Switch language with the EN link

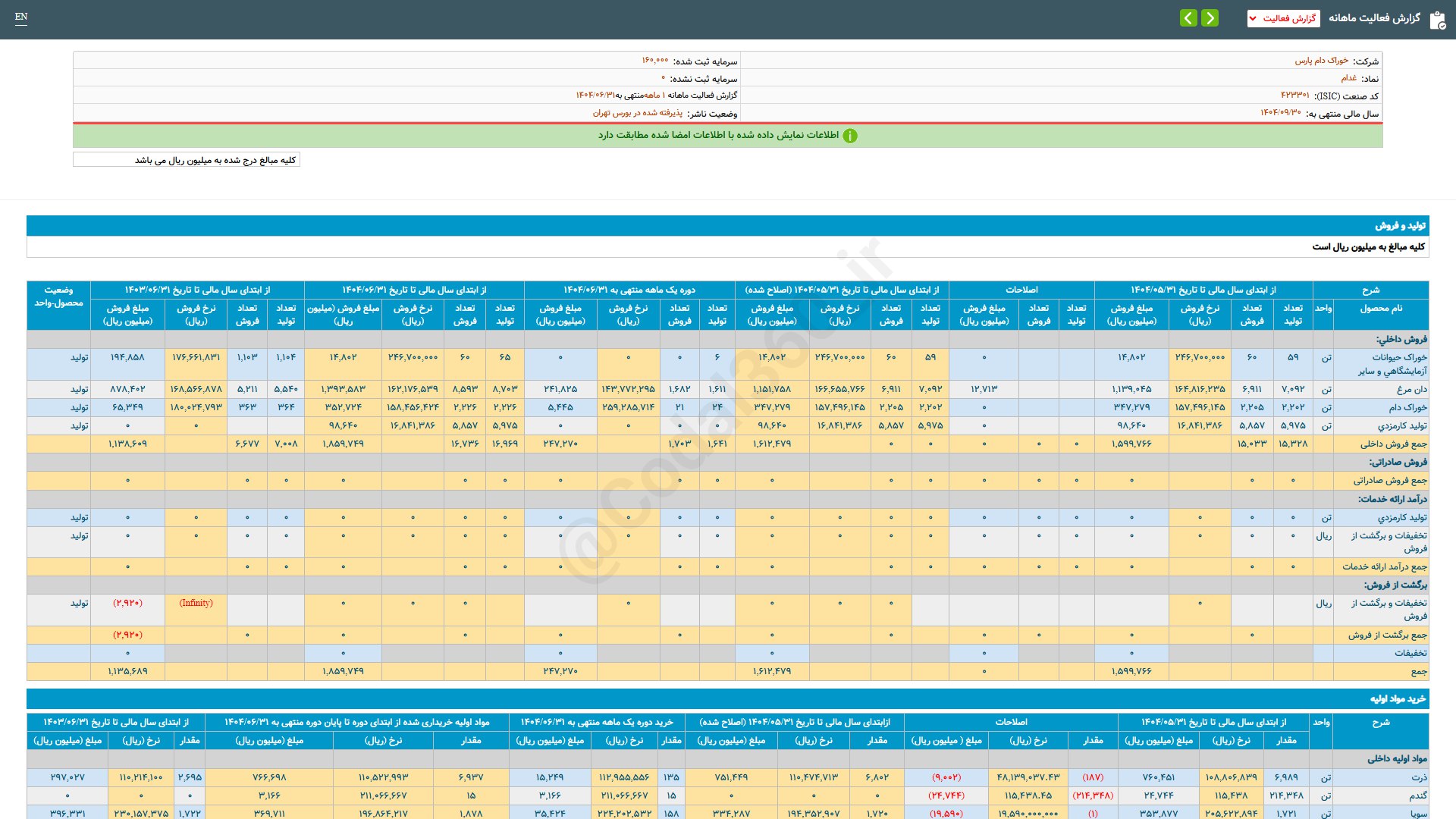21,17
